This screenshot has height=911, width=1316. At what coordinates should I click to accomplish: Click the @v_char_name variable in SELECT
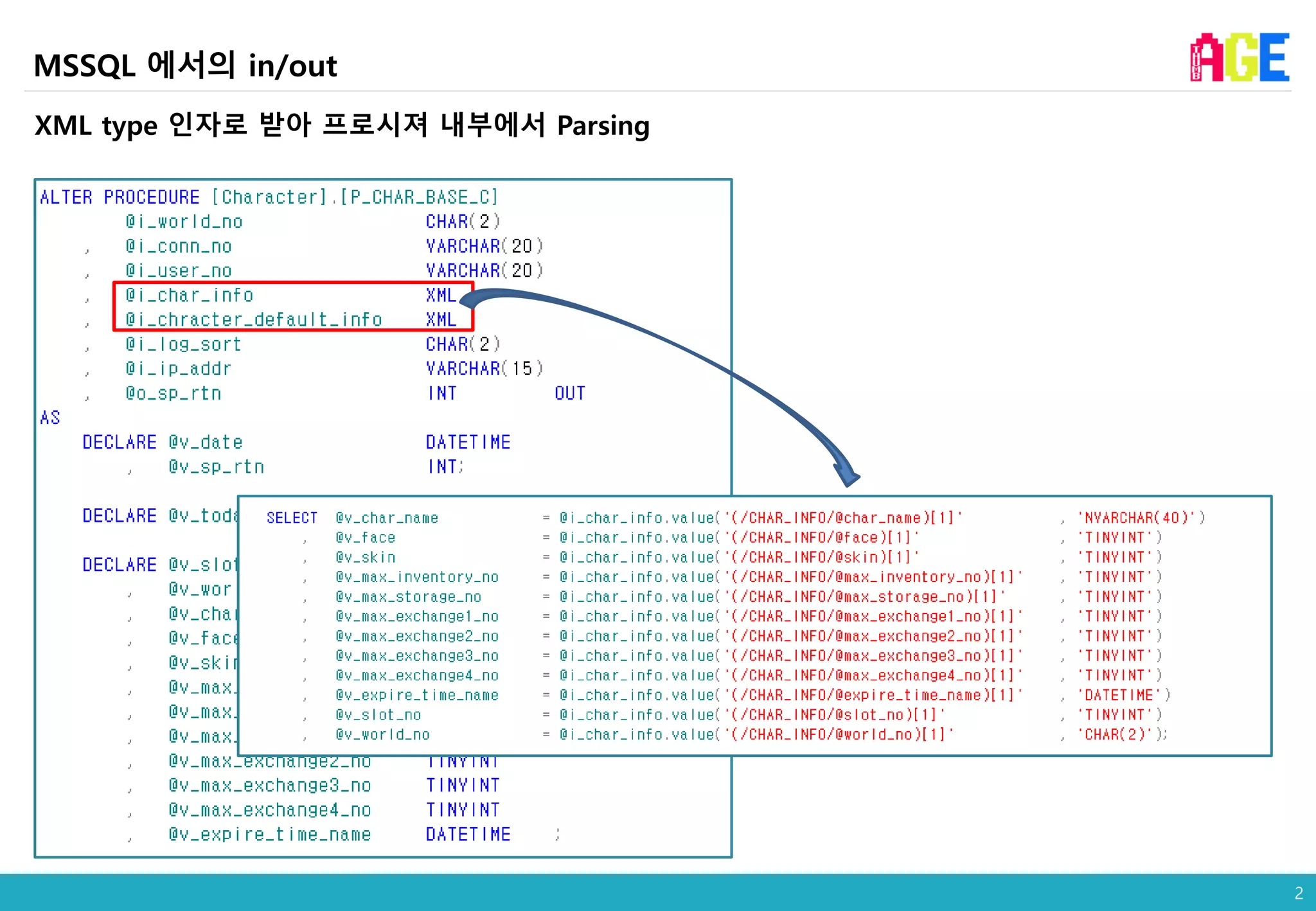click(387, 518)
